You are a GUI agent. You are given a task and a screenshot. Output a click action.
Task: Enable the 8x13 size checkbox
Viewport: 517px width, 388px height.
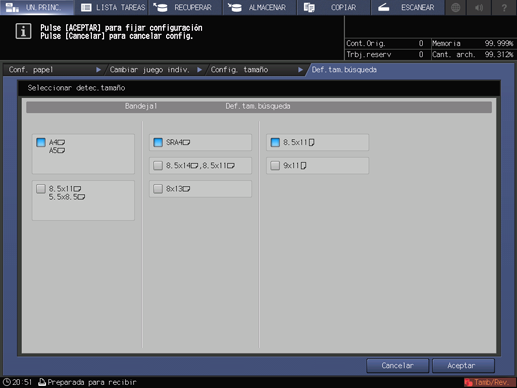pos(158,189)
